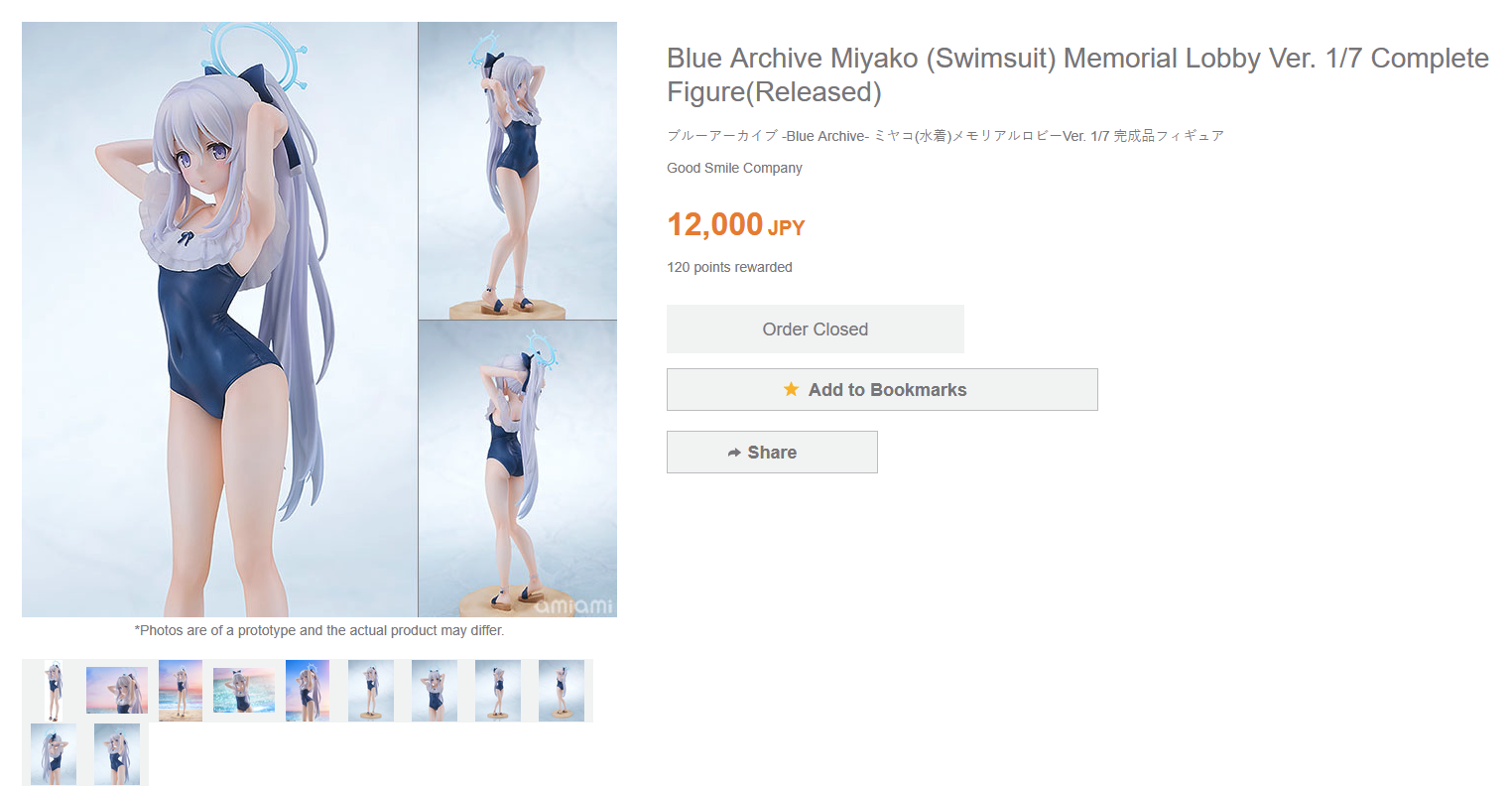Select the first thumbnail in the second row

(x=54, y=754)
